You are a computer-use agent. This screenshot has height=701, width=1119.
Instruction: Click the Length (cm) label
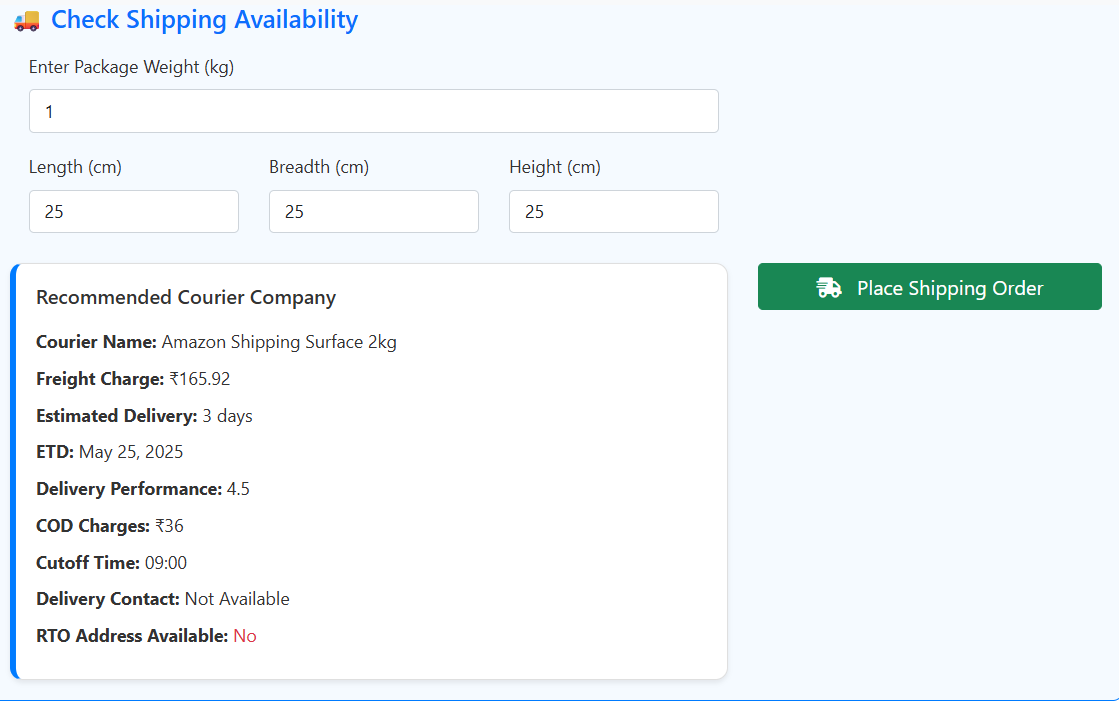pyautogui.click(x=75, y=167)
